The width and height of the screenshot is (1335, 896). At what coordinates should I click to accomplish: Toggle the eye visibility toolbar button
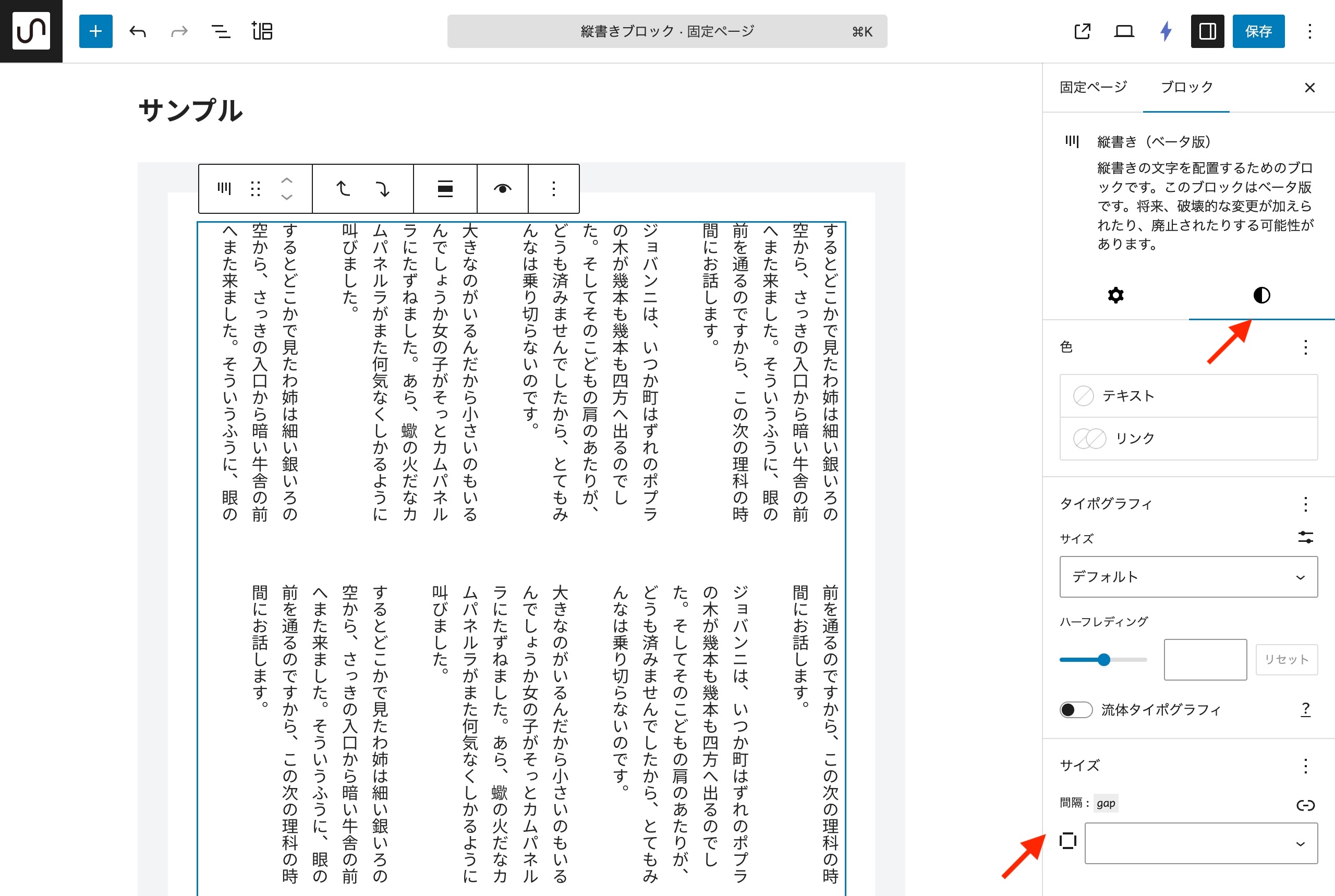[x=502, y=189]
